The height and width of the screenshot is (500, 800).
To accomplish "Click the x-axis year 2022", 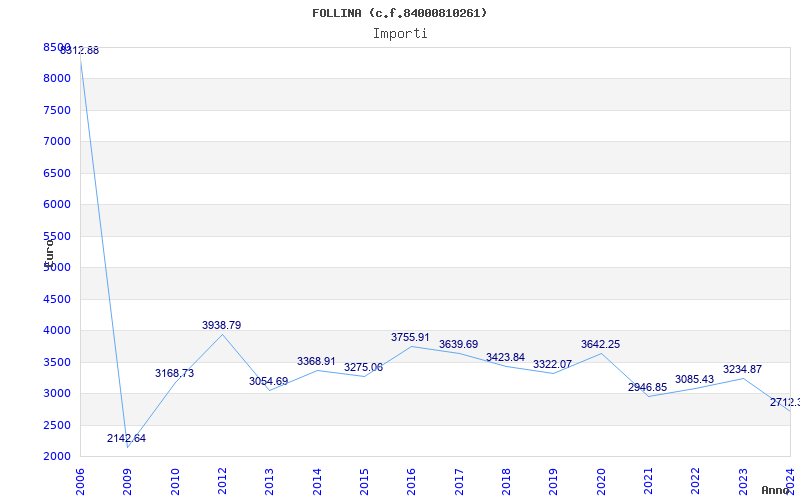I will tap(696, 482).
